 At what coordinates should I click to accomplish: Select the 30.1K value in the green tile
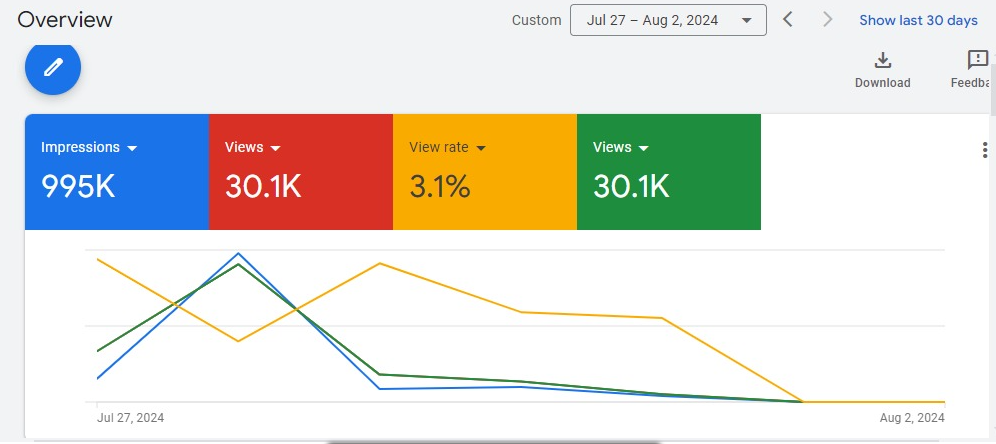pyautogui.click(x=631, y=186)
